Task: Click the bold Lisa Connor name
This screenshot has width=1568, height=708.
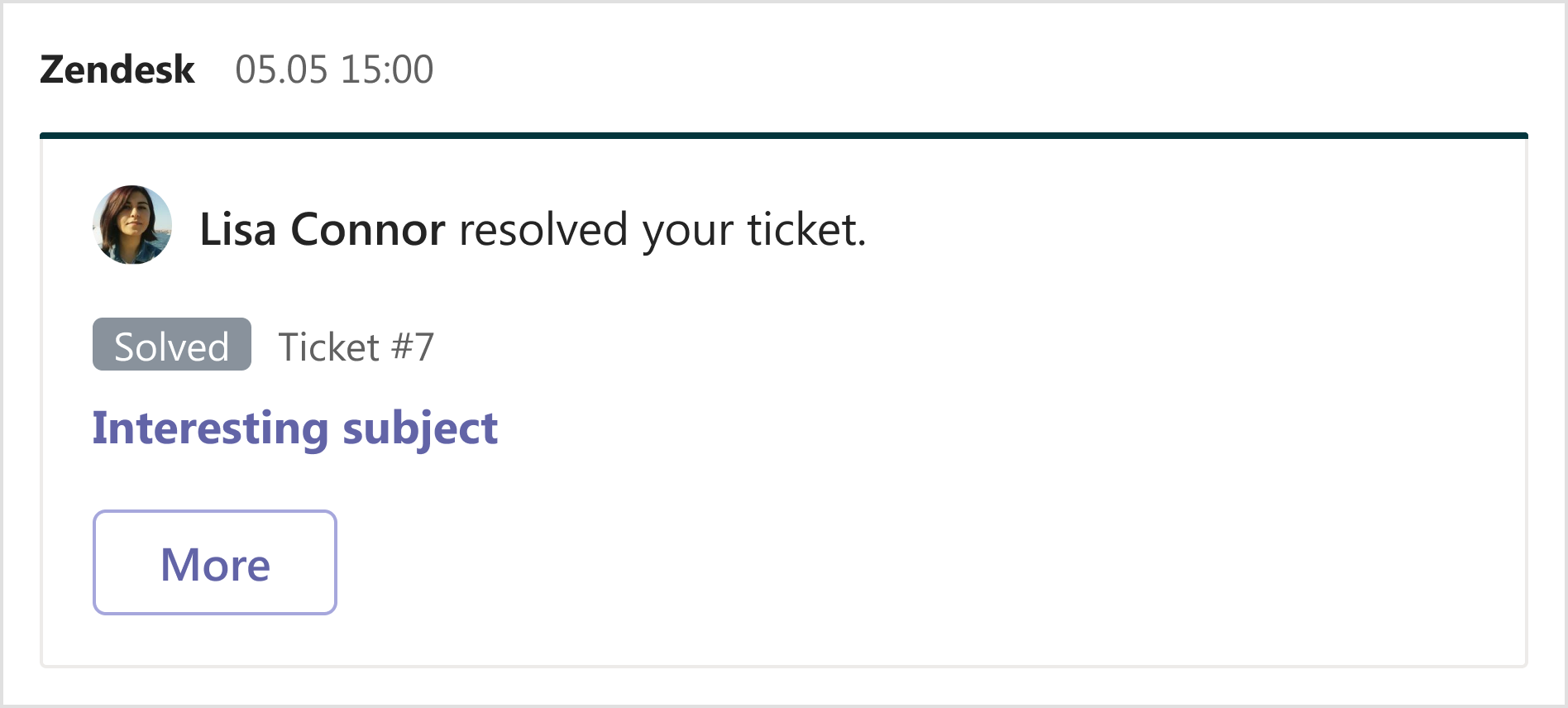Action: coord(323,229)
